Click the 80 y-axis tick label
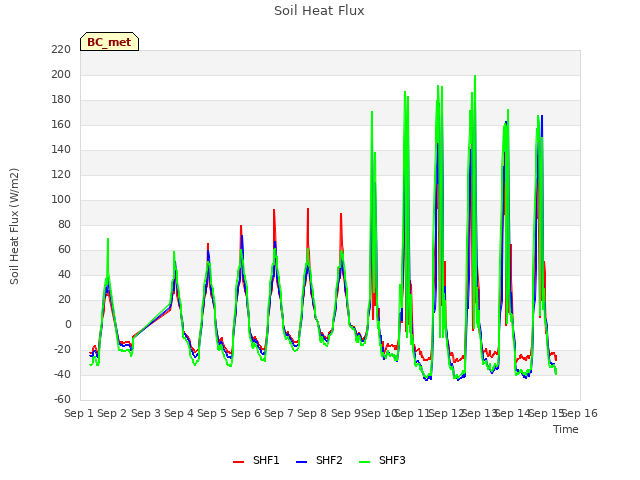This screenshot has width=640, height=480. 64,224
